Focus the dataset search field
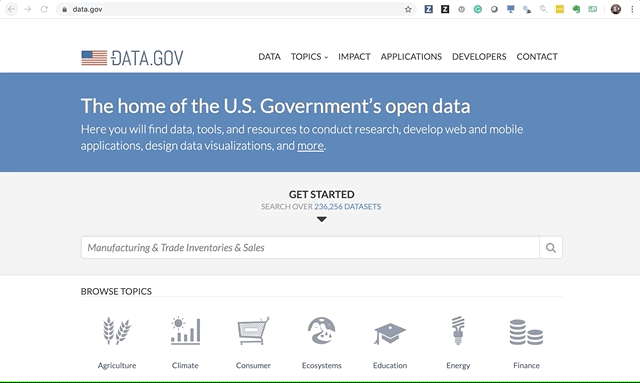This screenshot has height=383, width=640. coord(310,247)
